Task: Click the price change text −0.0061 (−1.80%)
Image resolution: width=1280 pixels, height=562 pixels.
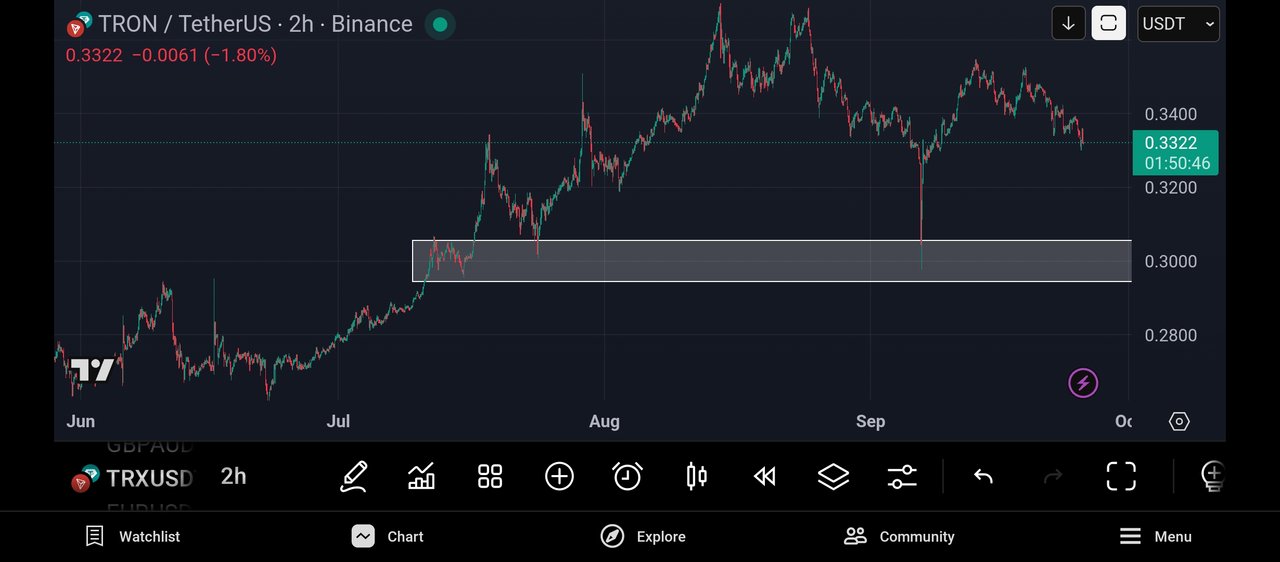Action: [x=204, y=56]
